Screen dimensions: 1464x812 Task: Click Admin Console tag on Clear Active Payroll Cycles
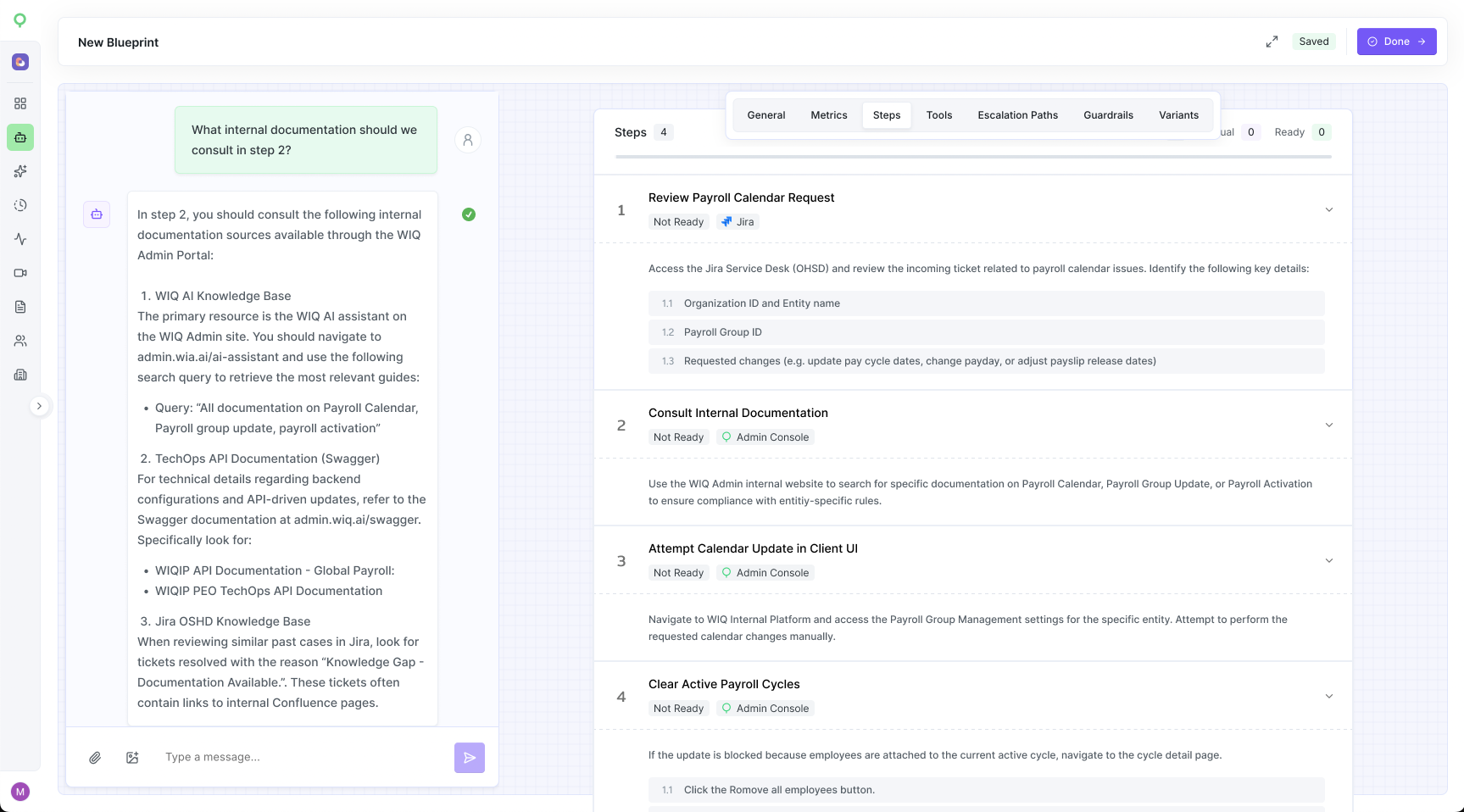tap(765, 709)
